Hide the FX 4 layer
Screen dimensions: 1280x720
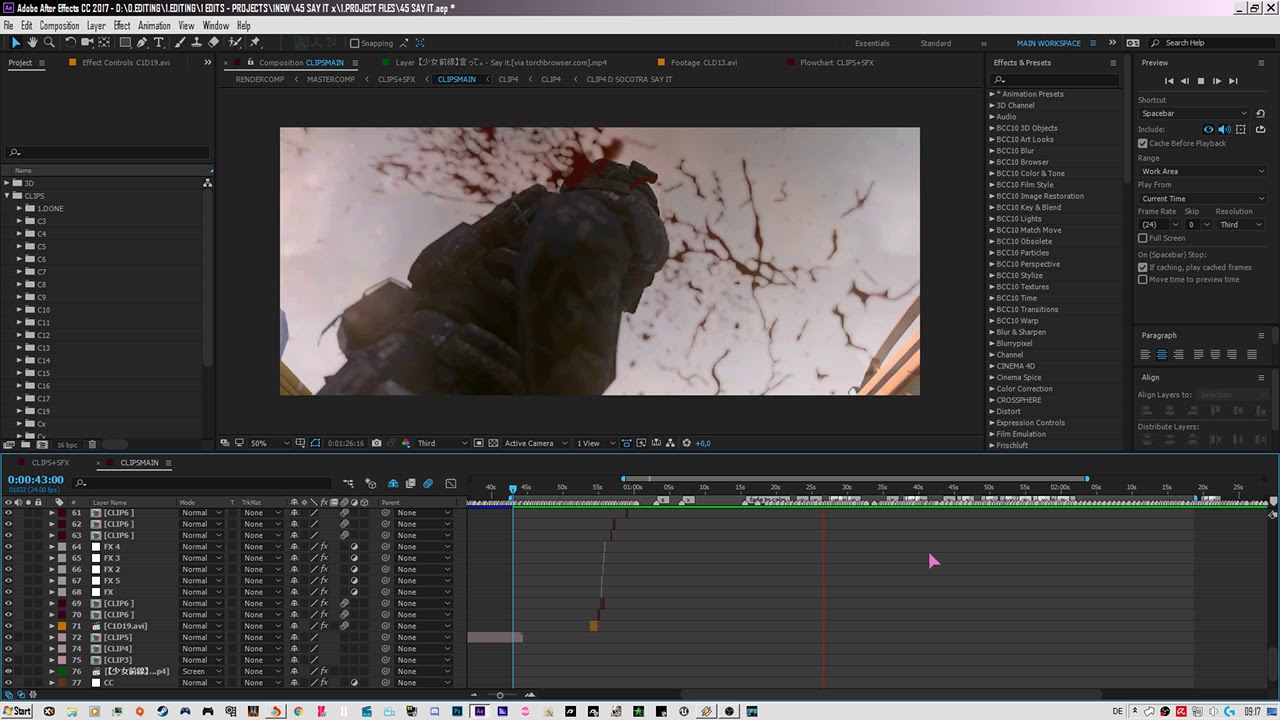[x=8, y=547]
